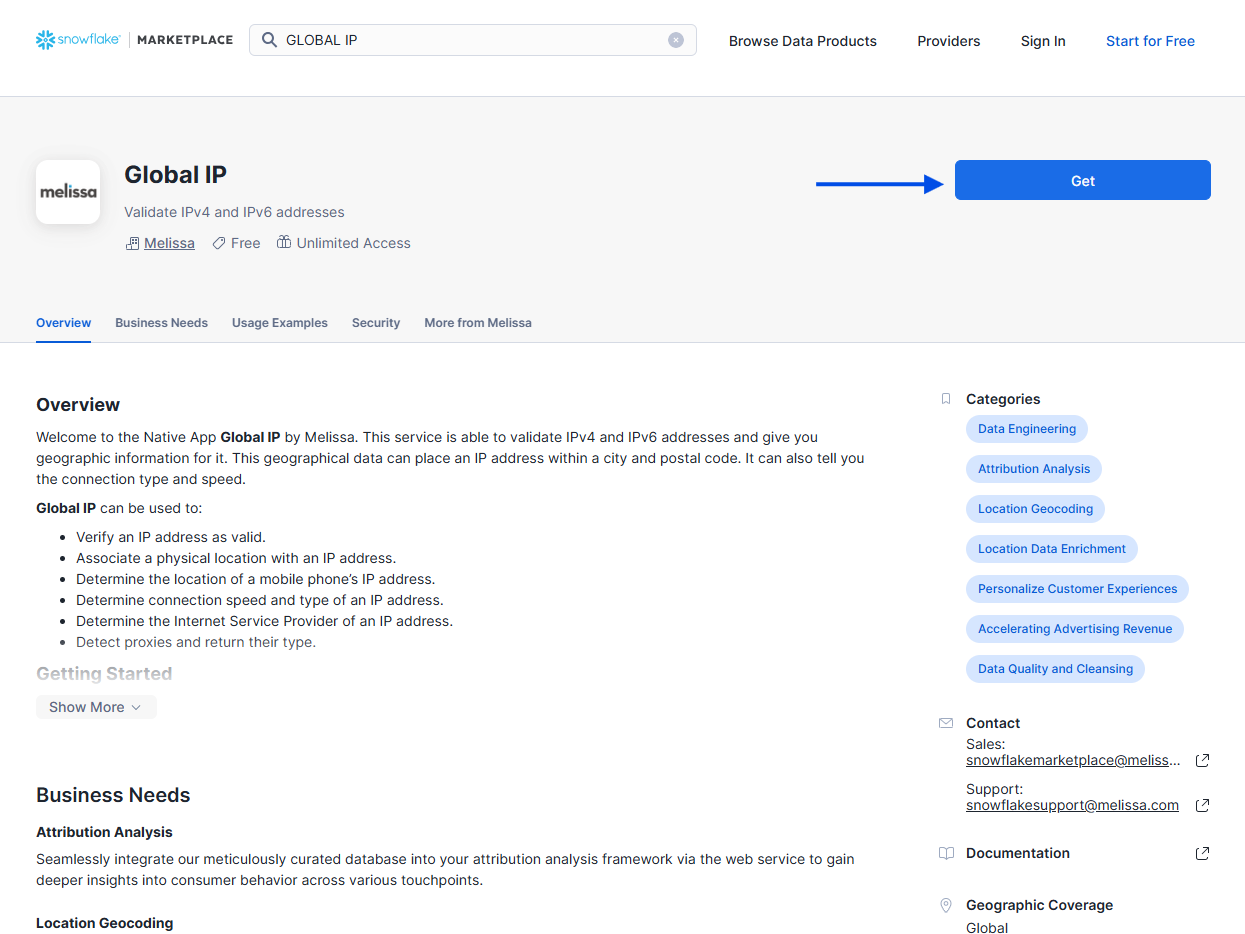
Task: Open the More from Melissa tab
Action: click(x=478, y=323)
